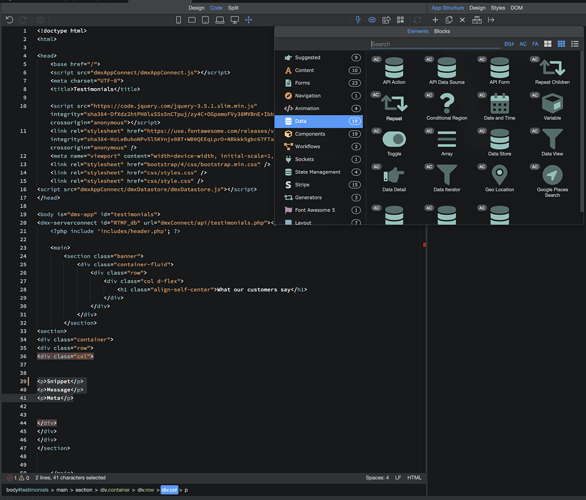Screen dimensions: 586x500
Task: Insert the API Action element
Action: pos(394,71)
